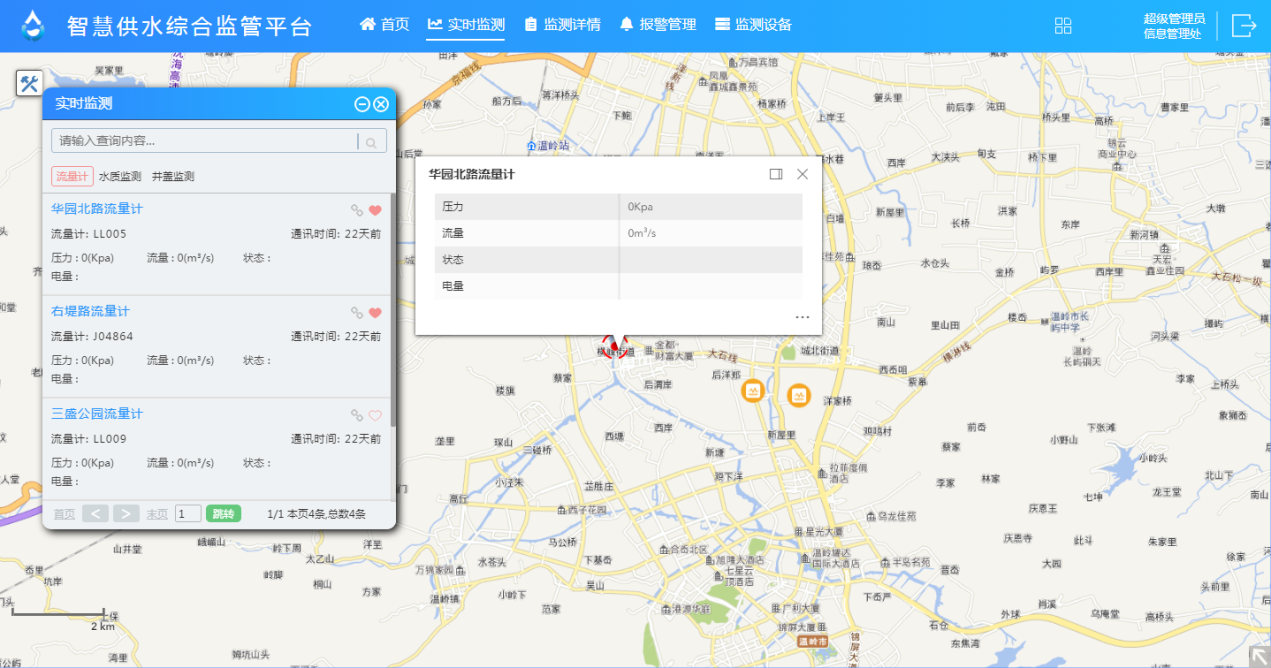Image resolution: width=1271 pixels, height=668 pixels.
Task: Open the grid apps menu icon
Action: (1063, 26)
